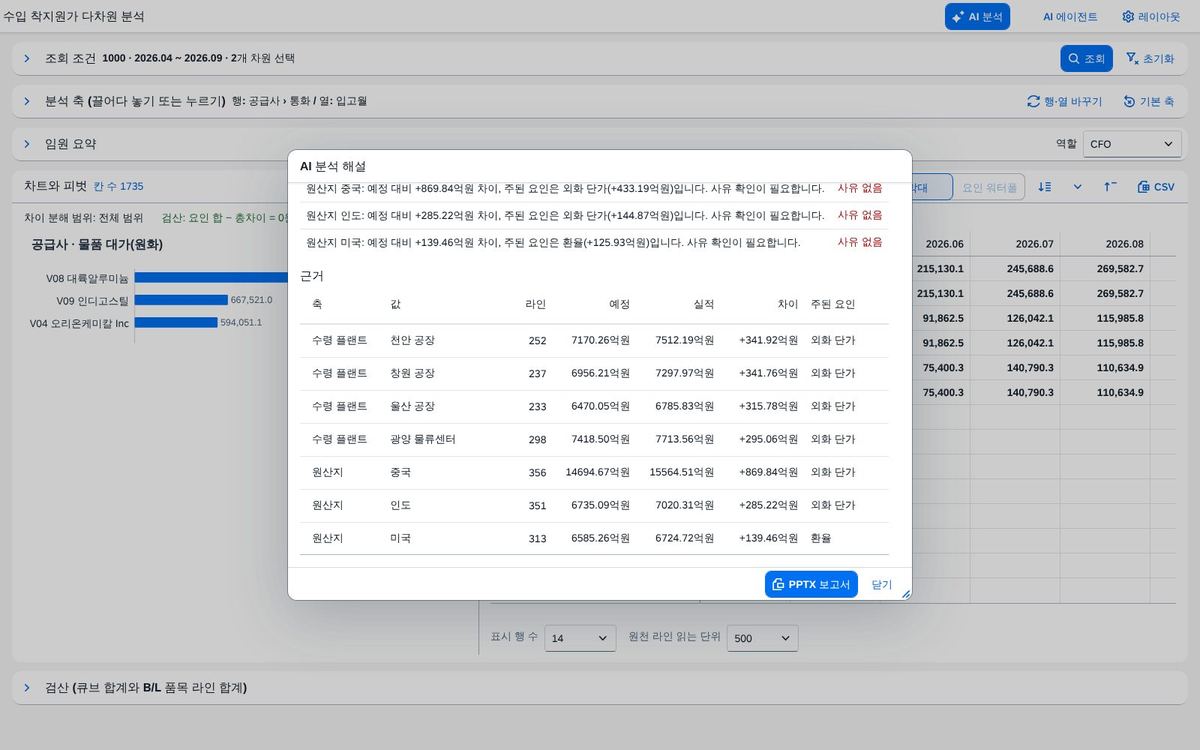This screenshot has width=1200, height=750.
Task: Click the 미국 value in 근거 table
Action: pos(400,538)
